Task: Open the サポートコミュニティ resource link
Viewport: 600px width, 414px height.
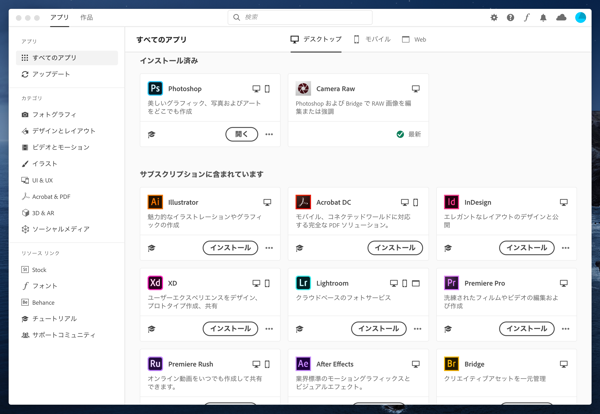Action: coord(58,335)
